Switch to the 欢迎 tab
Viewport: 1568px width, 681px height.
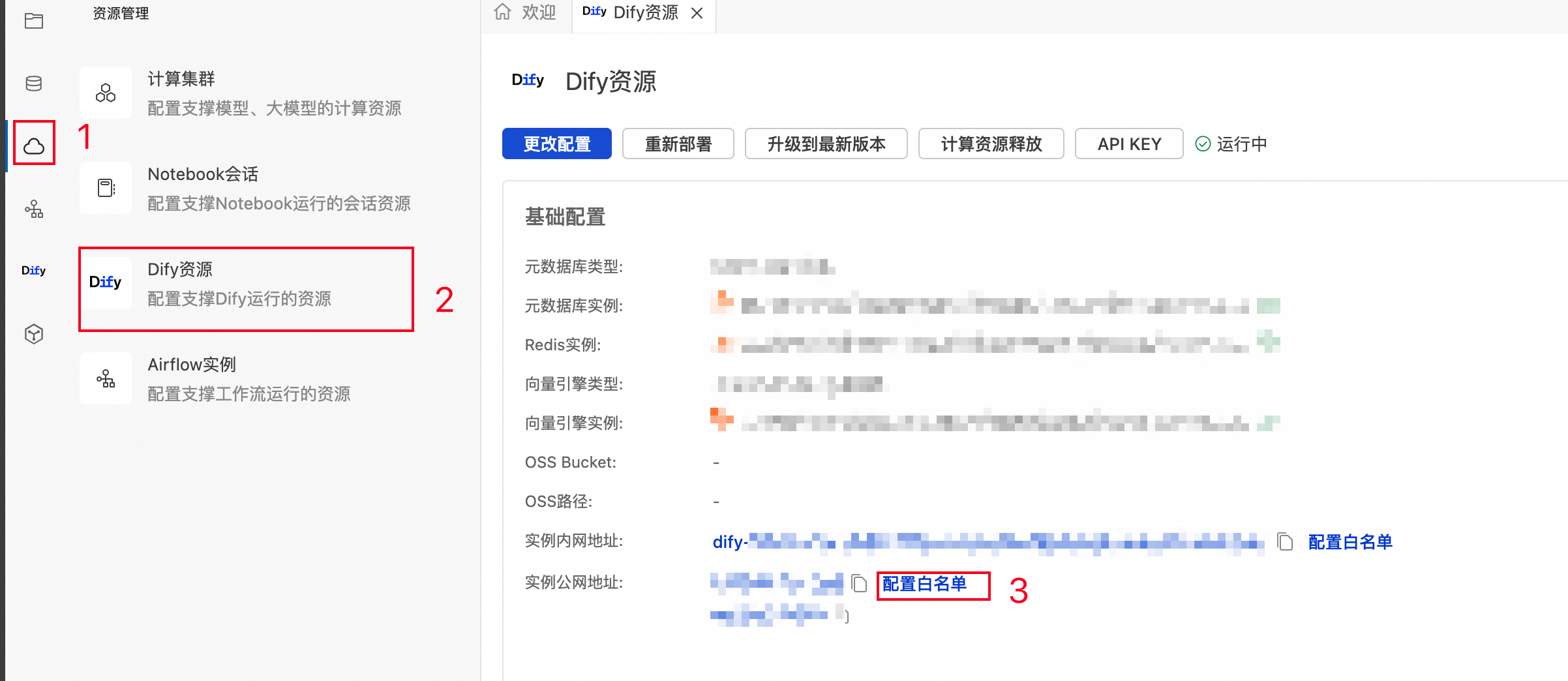[x=526, y=12]
